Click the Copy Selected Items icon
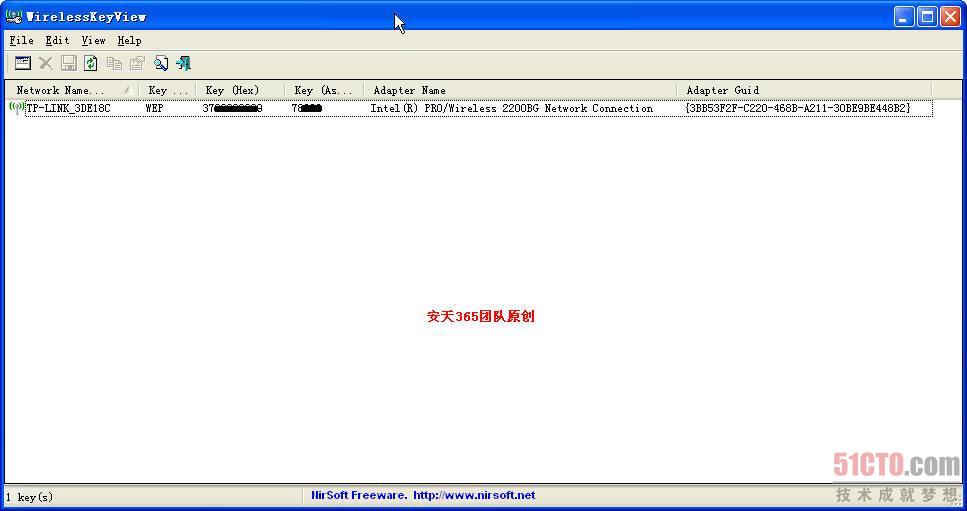Screen dimensions: 967x511 coord(114,63)
